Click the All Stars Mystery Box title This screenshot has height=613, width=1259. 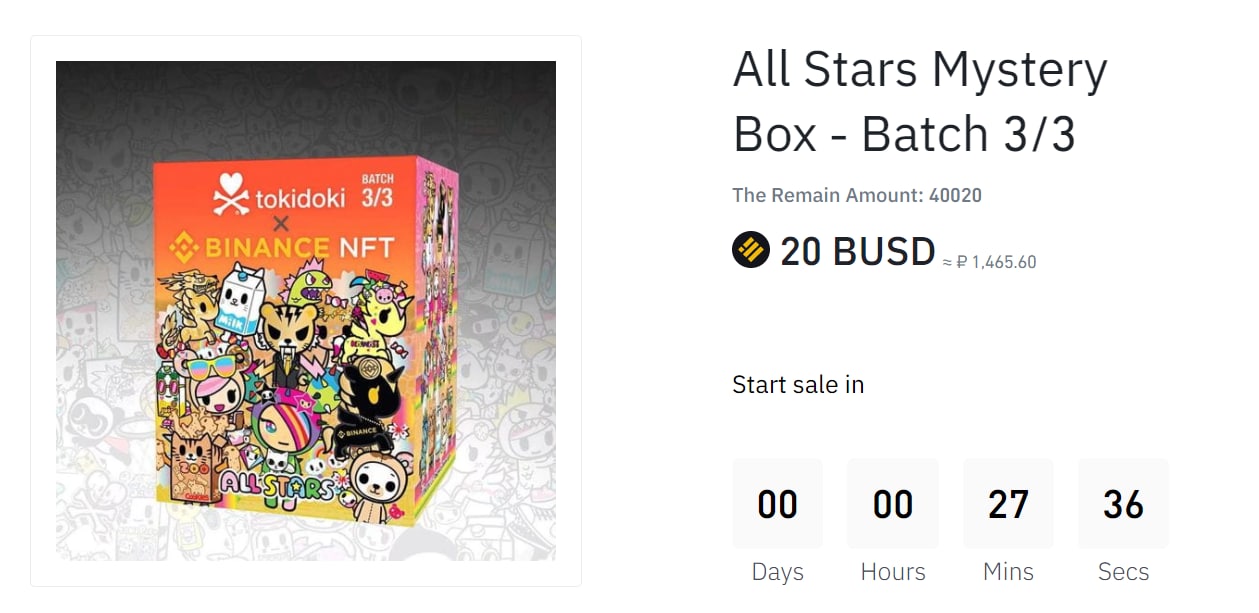pos(919,101)
